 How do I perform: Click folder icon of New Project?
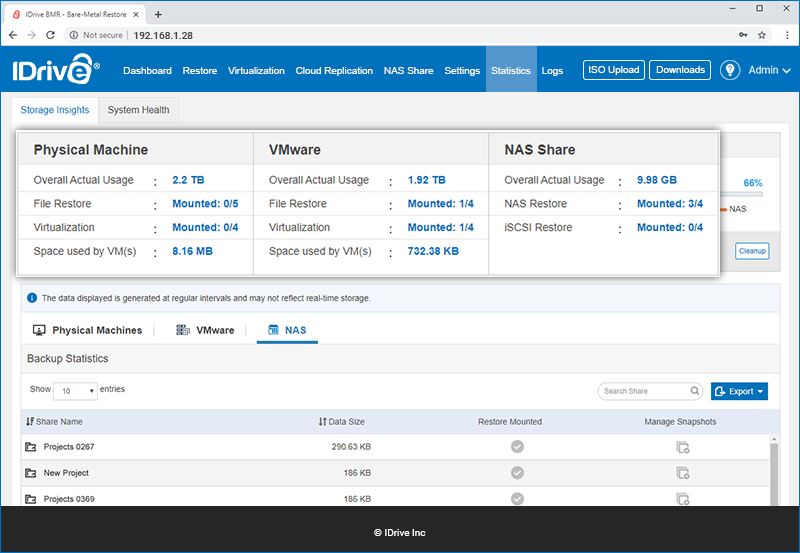[x=31, y=473]
